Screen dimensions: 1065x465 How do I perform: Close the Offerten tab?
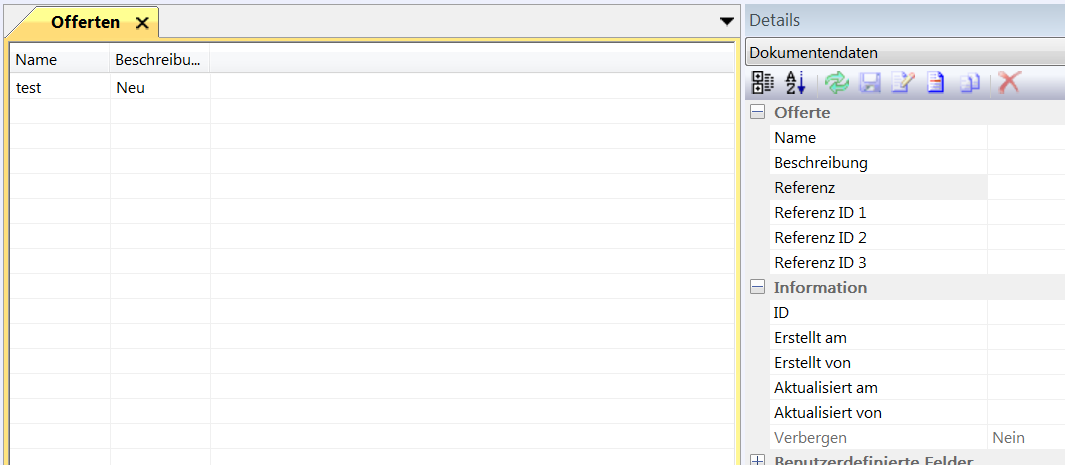(x=142, y=22)
